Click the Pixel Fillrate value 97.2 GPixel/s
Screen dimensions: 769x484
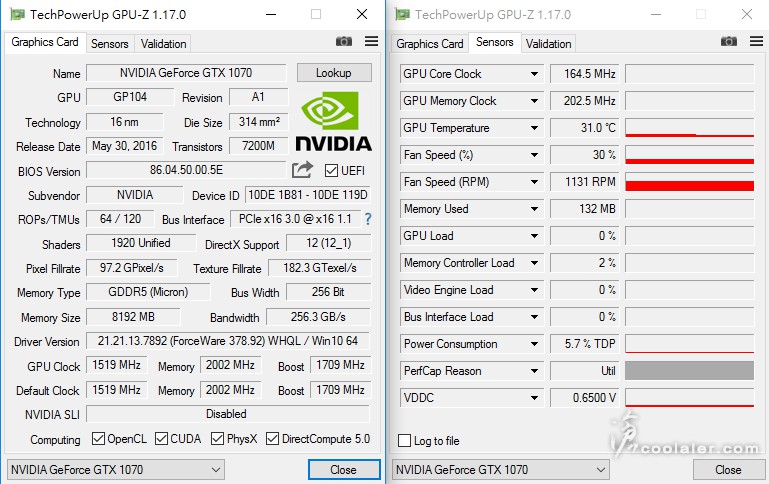(x=131, y=268)
